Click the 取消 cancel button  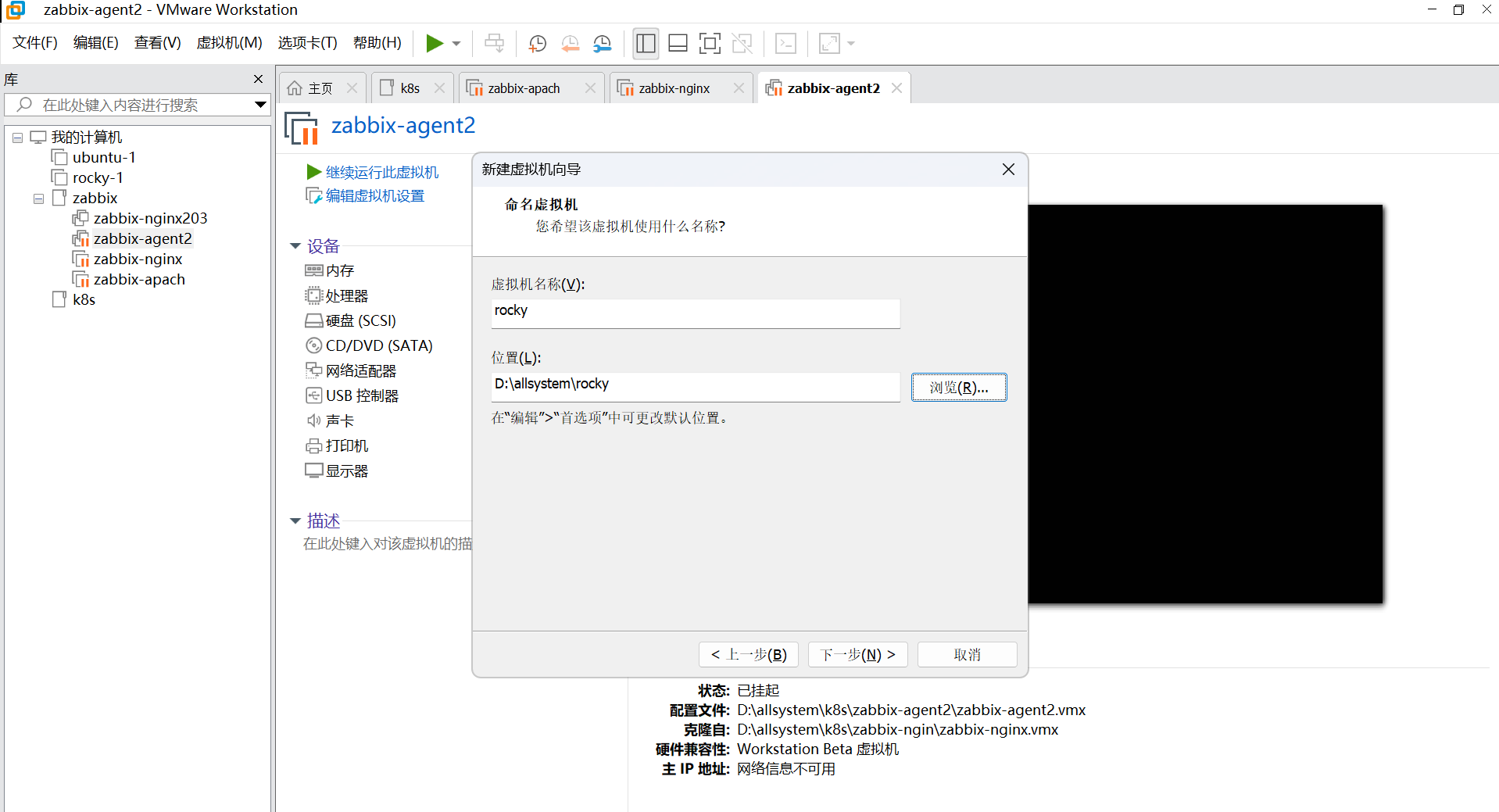(968, 654)
